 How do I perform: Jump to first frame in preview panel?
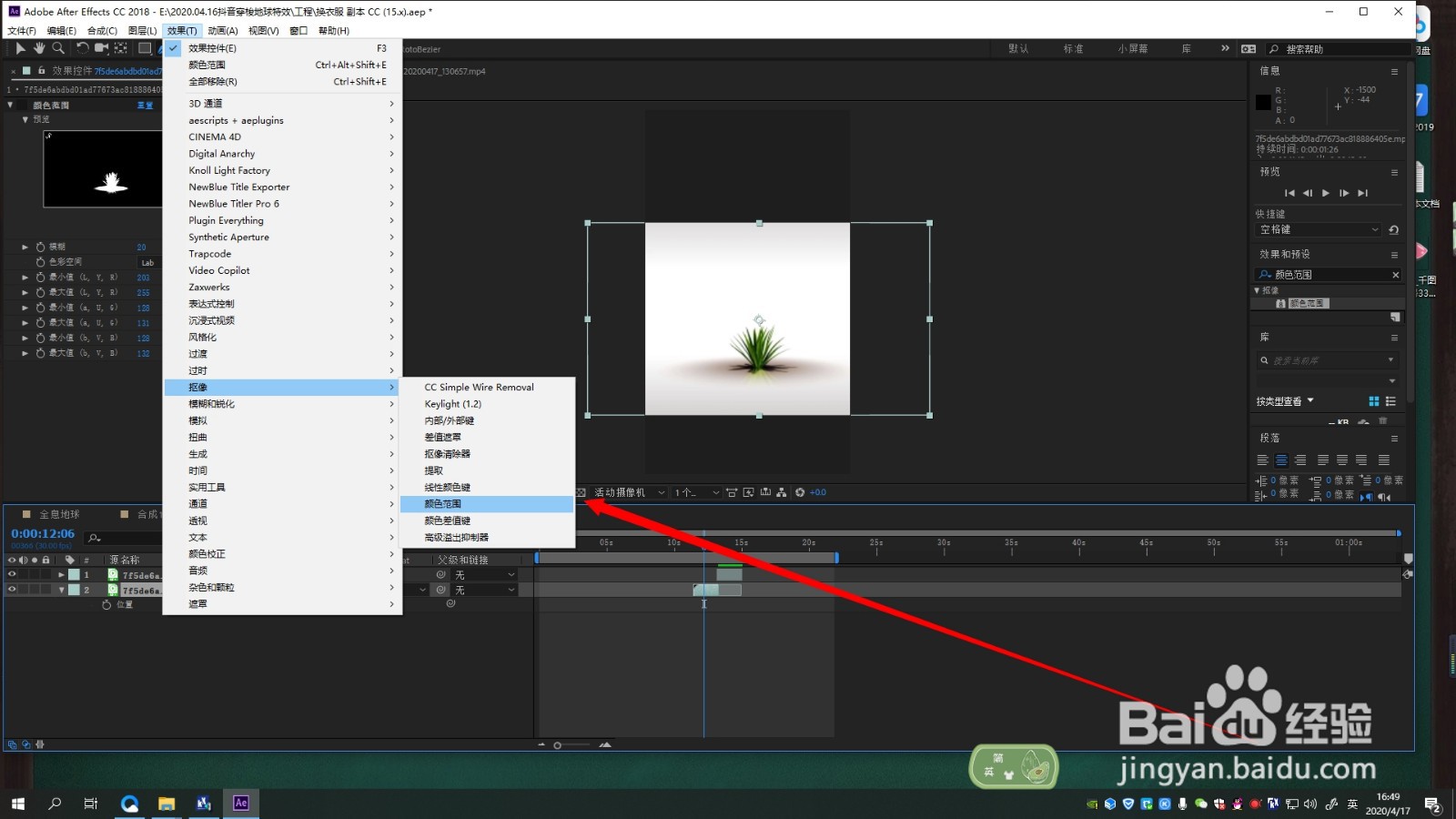pyautogui.click(x=1289, y=193)
